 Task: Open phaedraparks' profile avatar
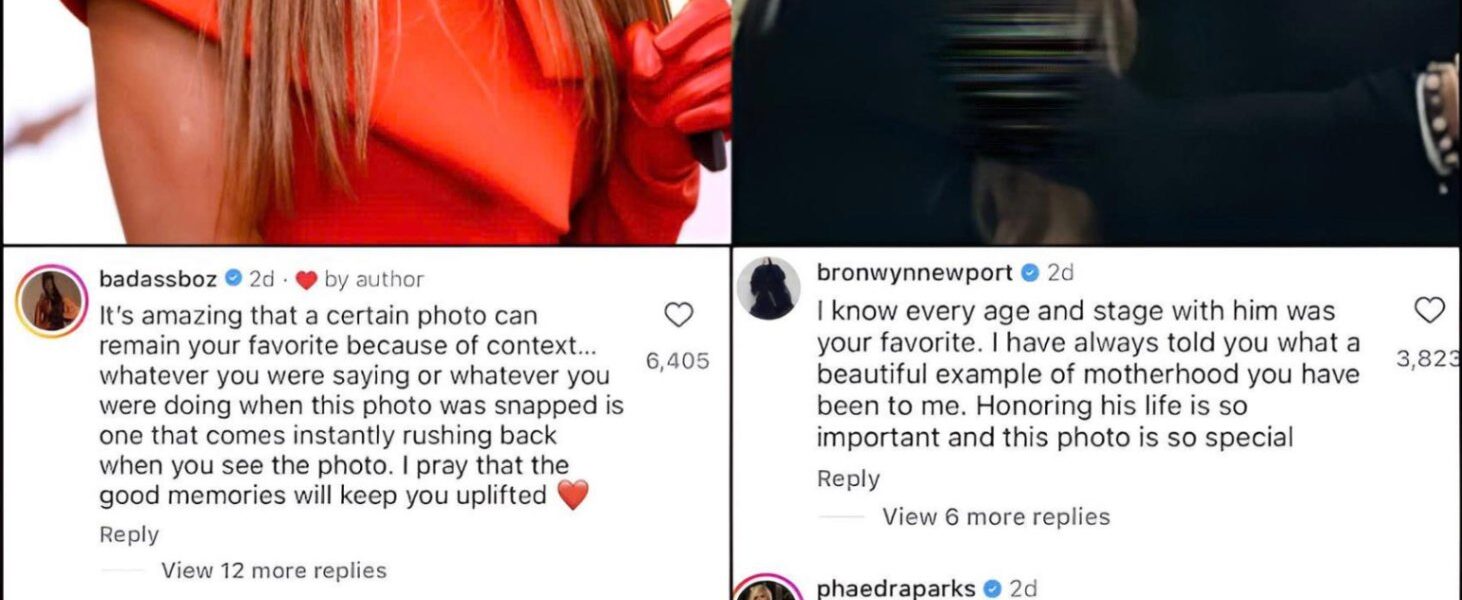[768, 588]
